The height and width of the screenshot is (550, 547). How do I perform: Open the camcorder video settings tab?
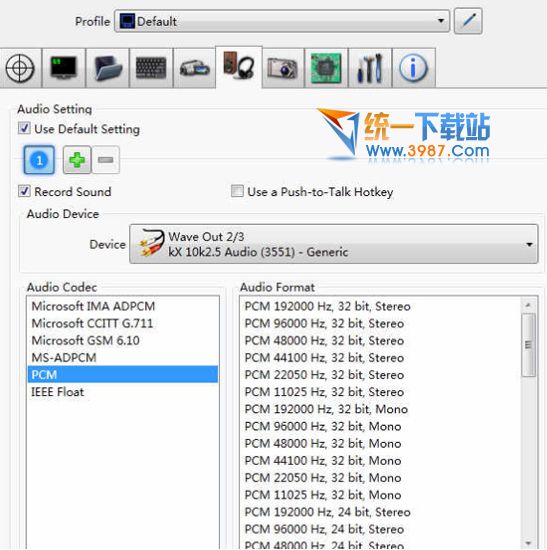194,68
